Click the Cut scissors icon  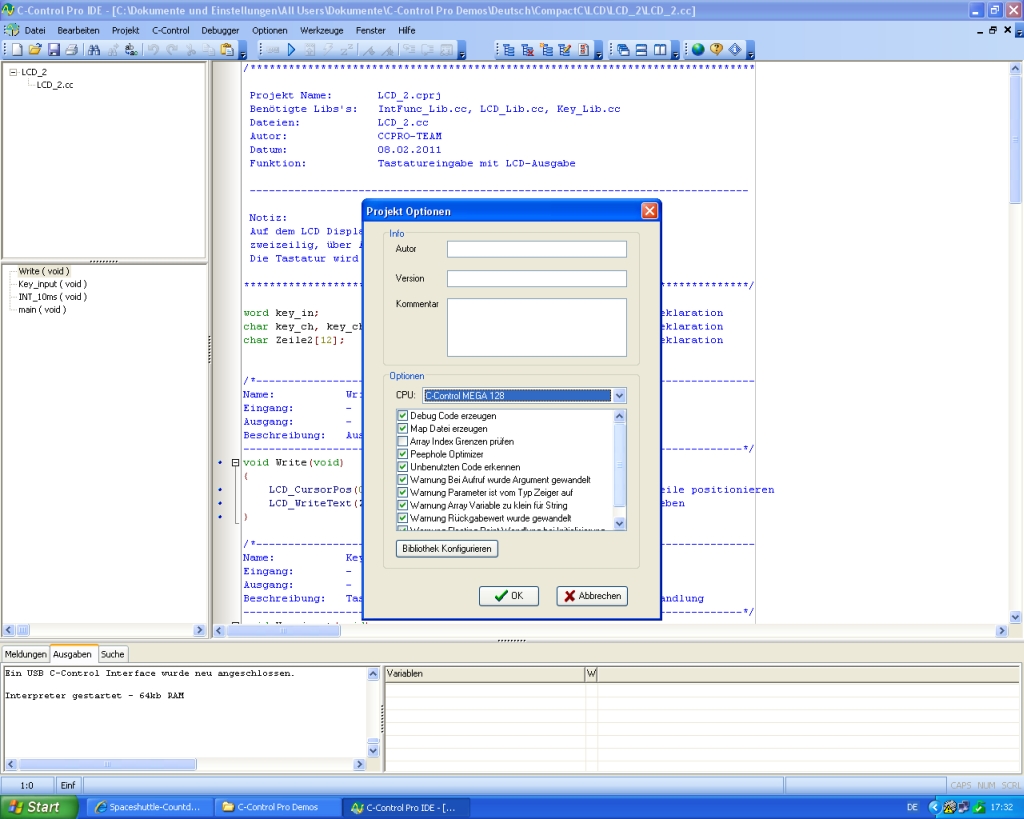point(191,50)
